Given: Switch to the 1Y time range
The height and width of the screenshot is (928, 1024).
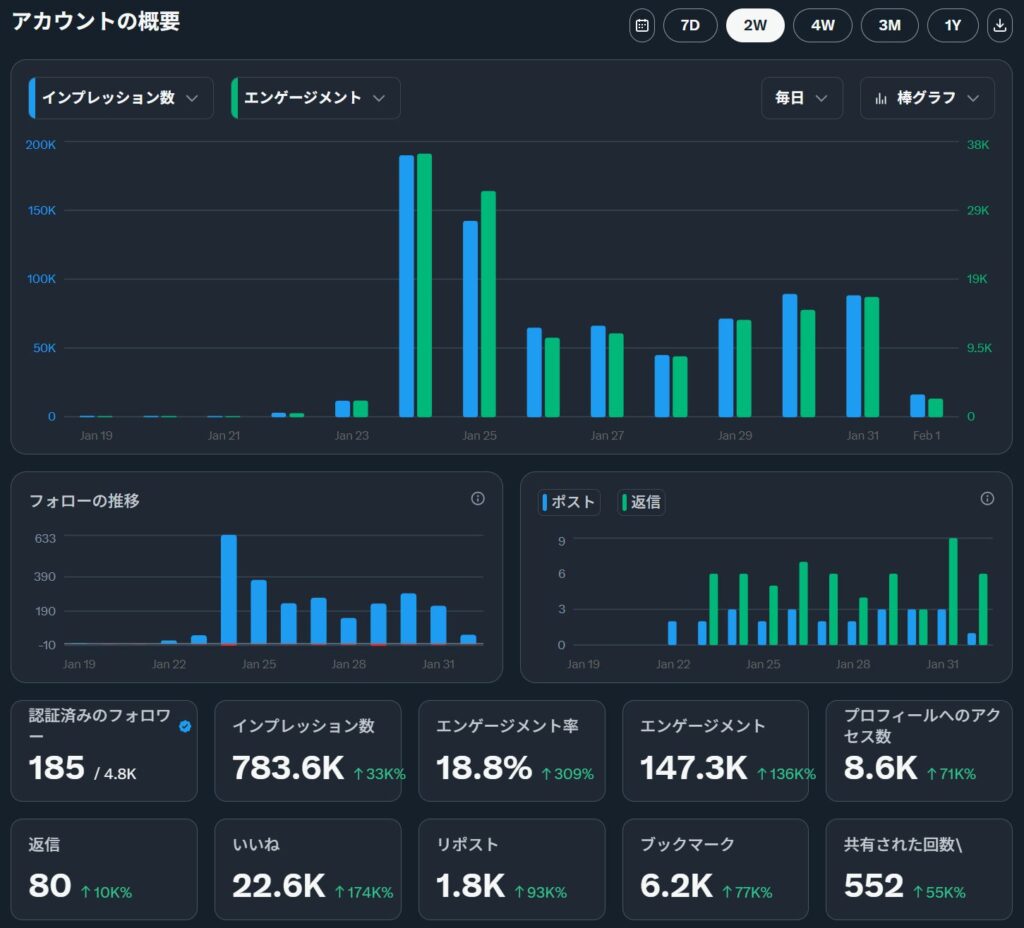Looking at the screenshot, I should (952, 25).
